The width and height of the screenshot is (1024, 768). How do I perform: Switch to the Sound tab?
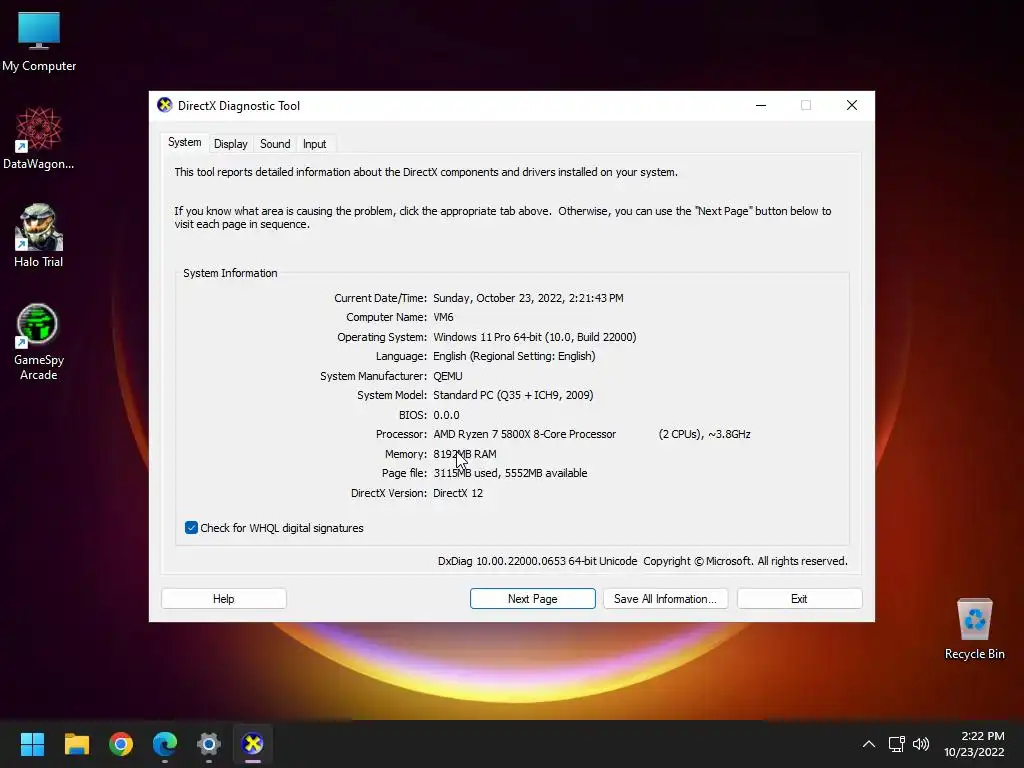point(275,144)
